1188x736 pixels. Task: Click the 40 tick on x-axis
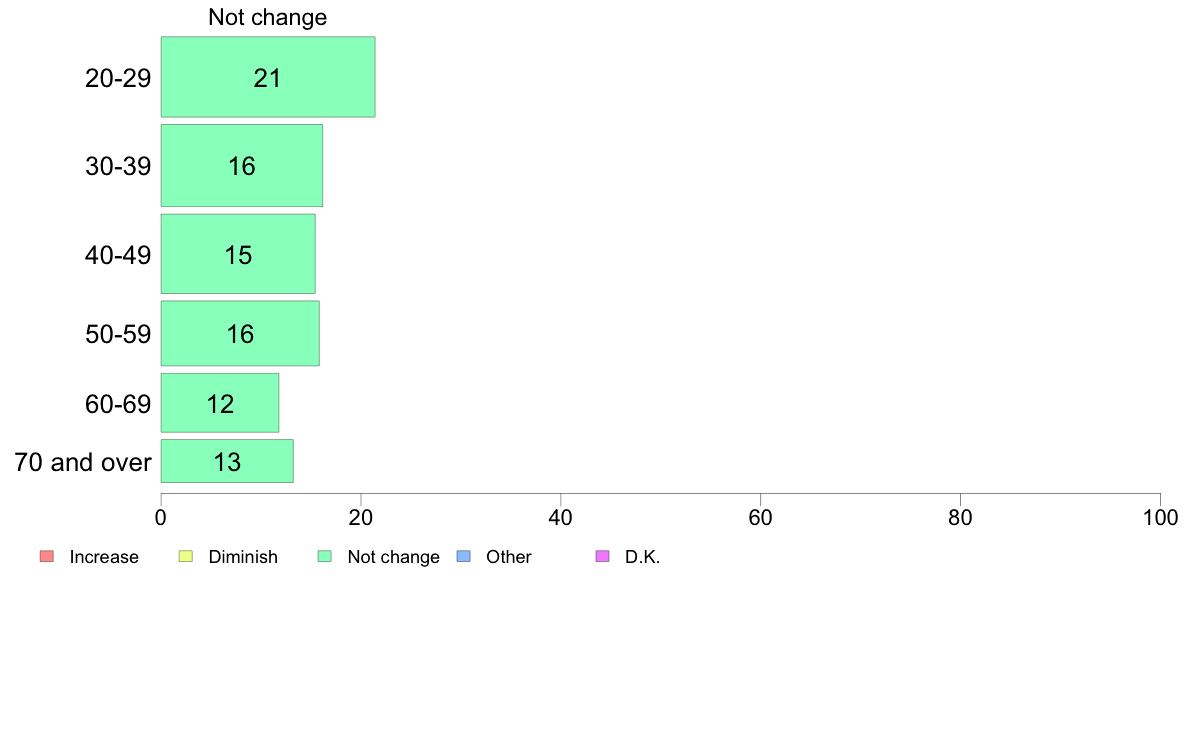coord(561,518)
